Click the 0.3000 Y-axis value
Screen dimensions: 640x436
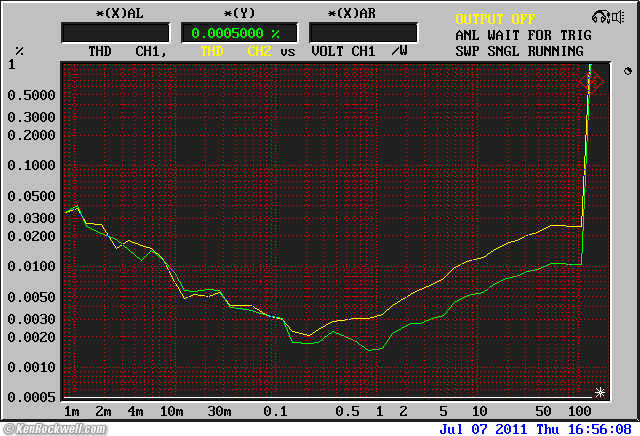tap(31, 117)
